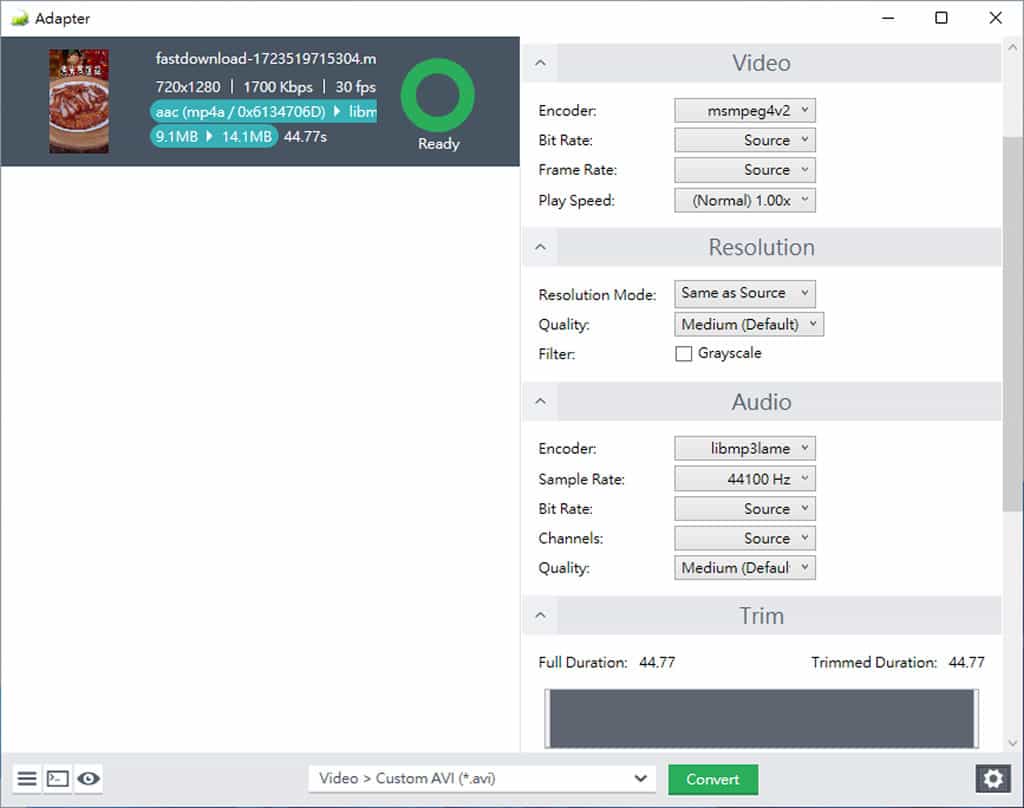Collapse the Audio section chevron
1024x808 pixels.
pos(540,401)
